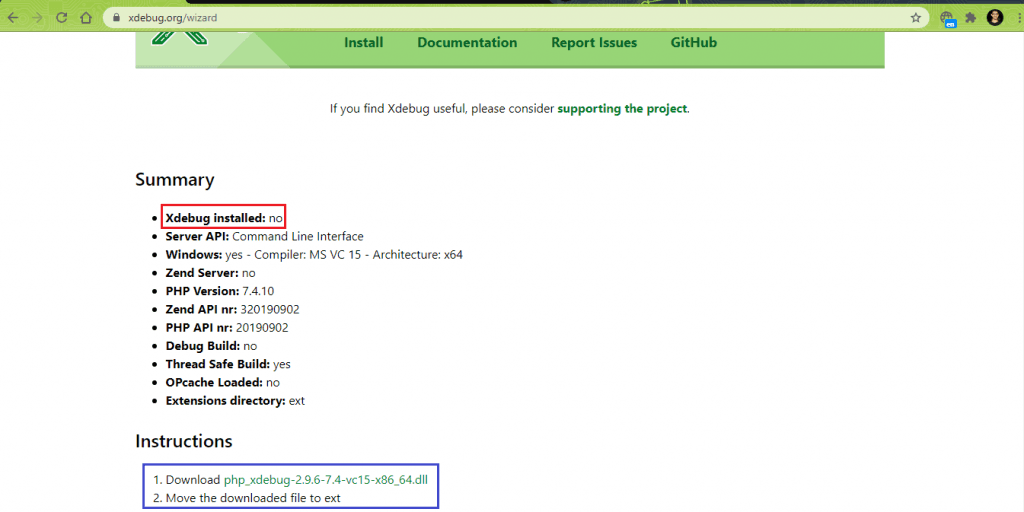
Task: Follow the 'supporting the project' link
Action: click(x=622, y=109)
